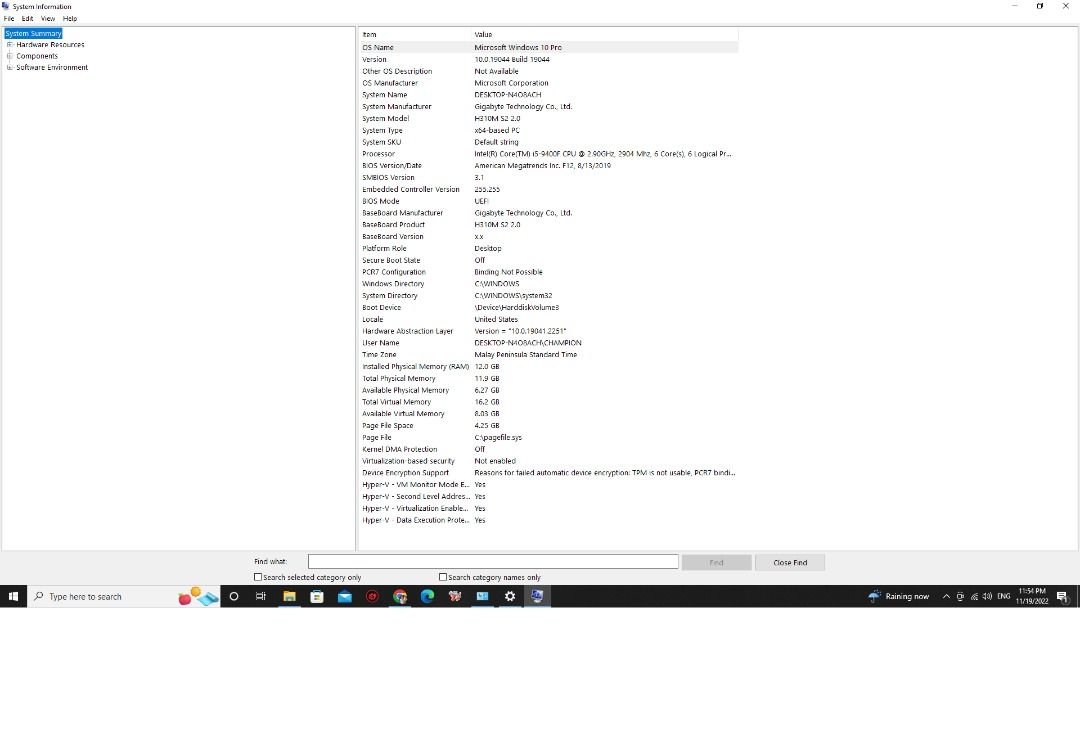Open the File menu

[9, 18]
